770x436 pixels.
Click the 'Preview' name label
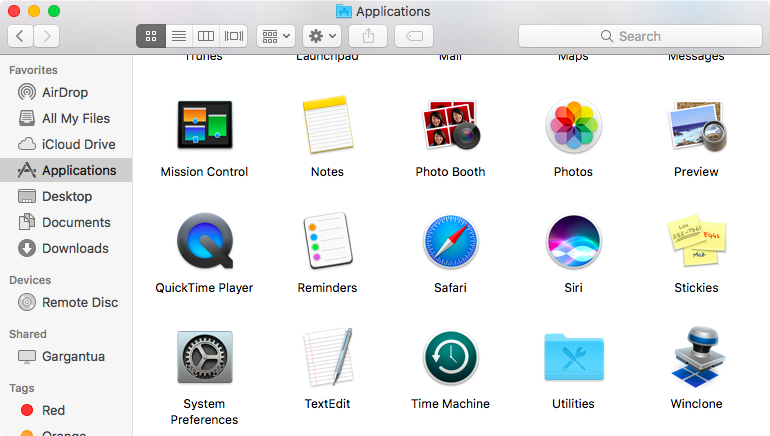pos(696,172)
